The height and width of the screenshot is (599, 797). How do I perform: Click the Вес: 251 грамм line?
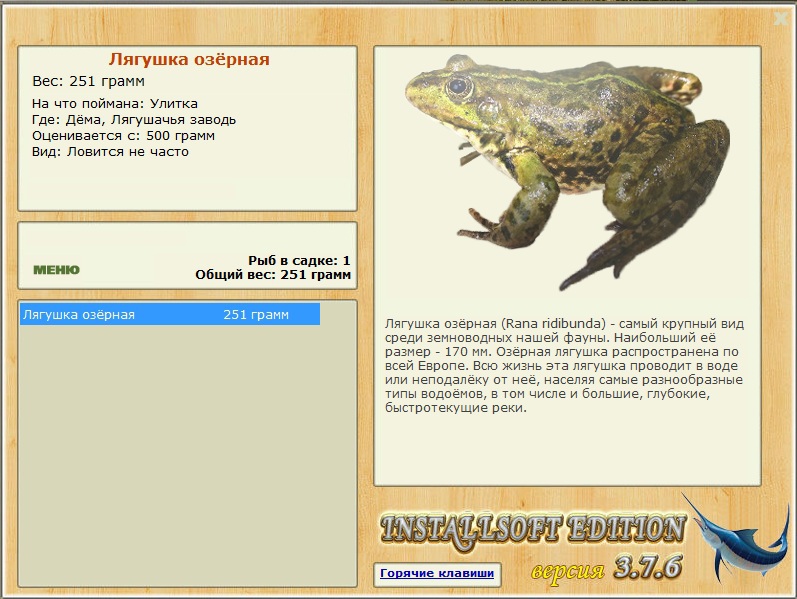tap(88, 81)
